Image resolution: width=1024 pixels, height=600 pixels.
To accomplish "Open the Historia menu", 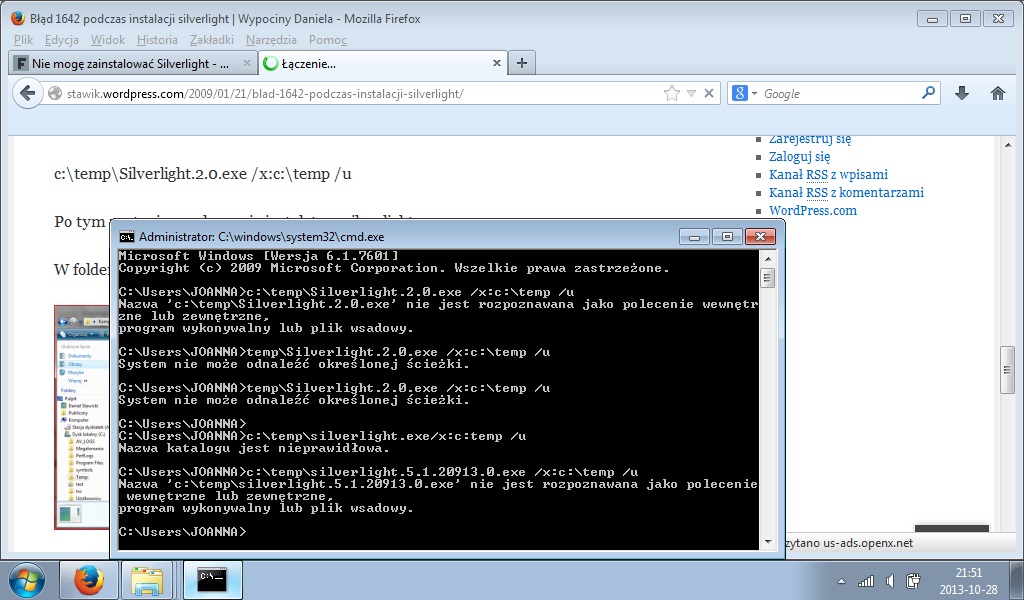I will click(157, 40).
